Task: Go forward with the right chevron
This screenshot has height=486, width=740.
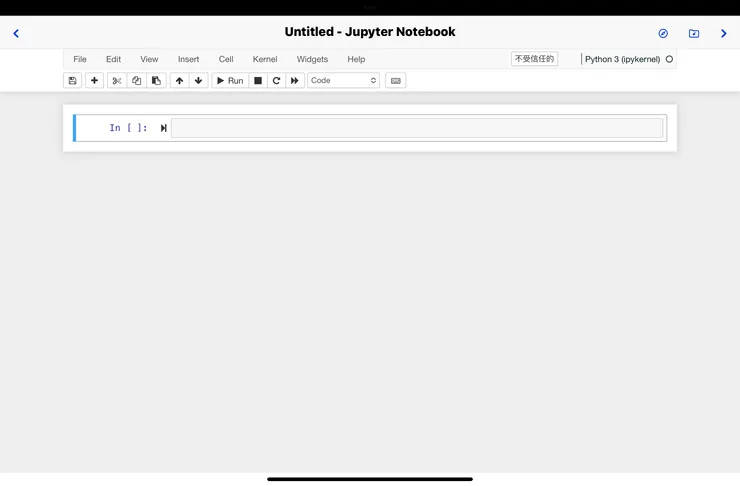Action: pos(723,34)
